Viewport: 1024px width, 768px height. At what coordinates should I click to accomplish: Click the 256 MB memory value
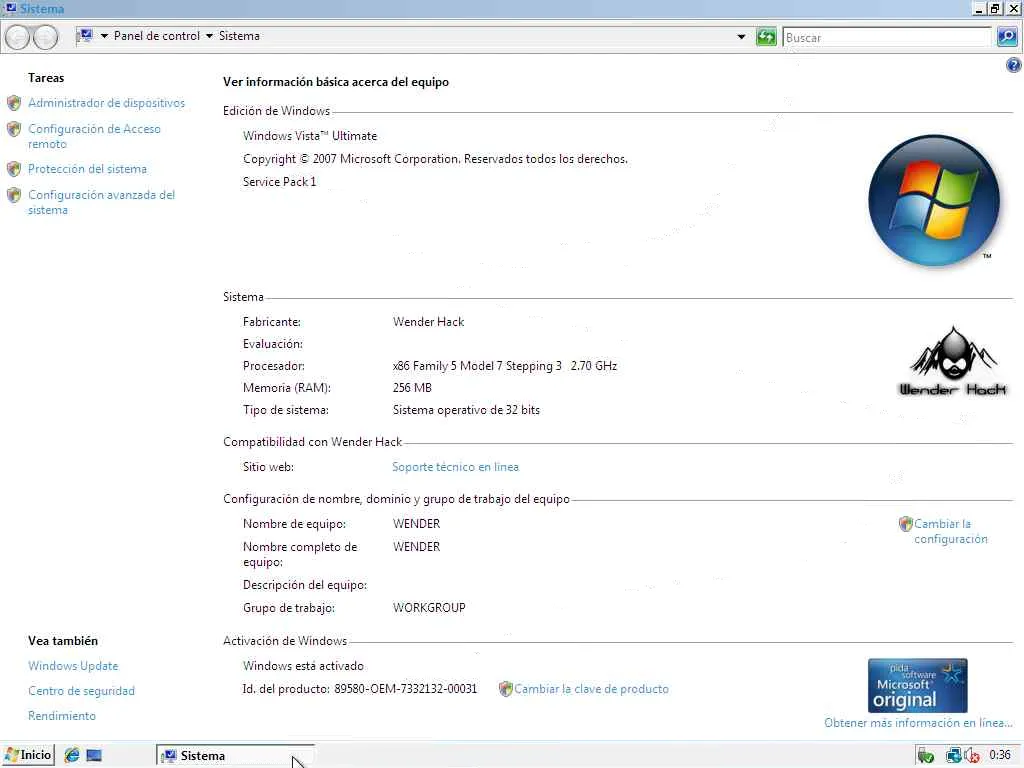(x=412, y=388)
